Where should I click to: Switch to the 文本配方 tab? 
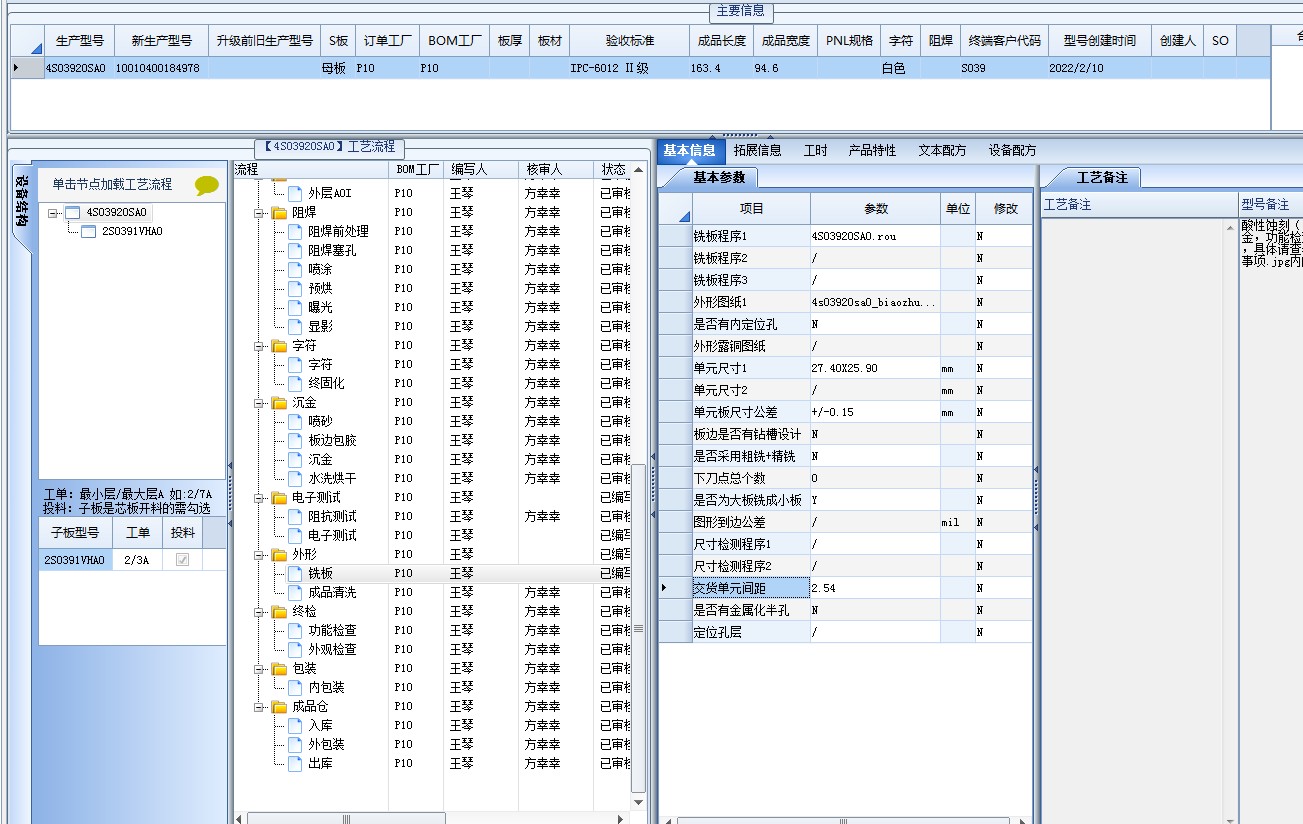(x=942, y=150)
